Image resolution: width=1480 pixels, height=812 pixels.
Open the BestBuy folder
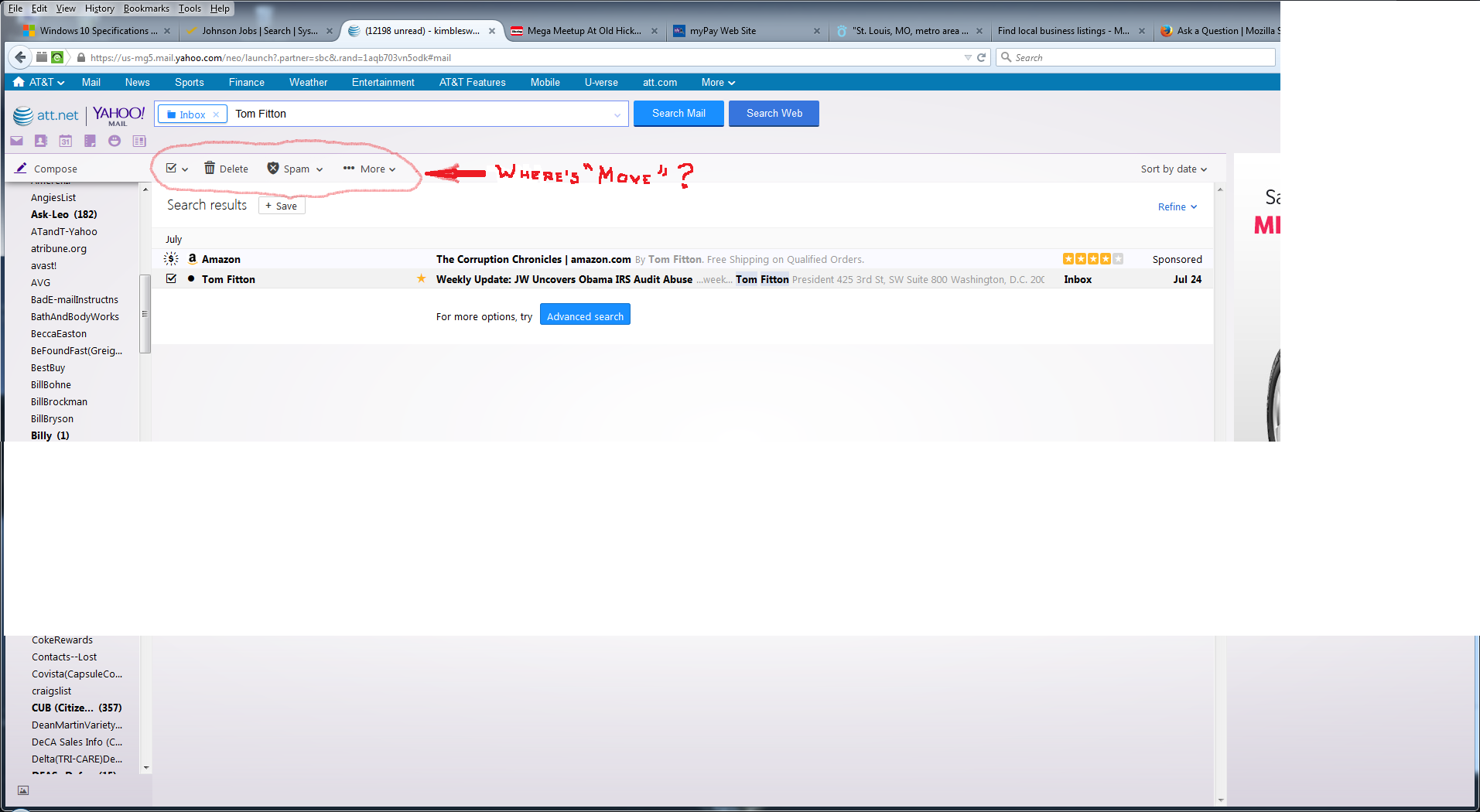(48, 367)
